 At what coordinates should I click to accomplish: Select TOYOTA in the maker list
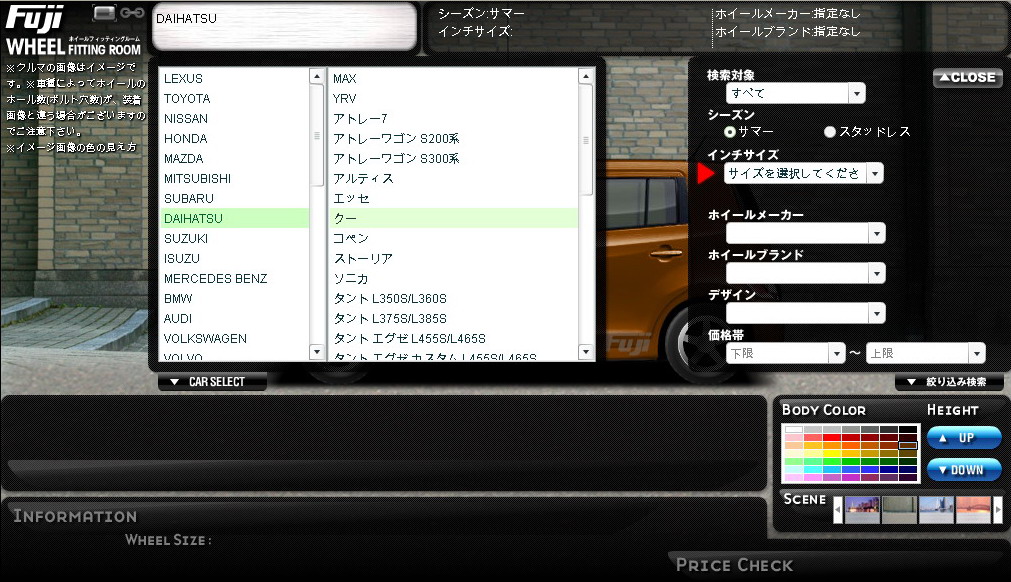(x=235, y=99)
